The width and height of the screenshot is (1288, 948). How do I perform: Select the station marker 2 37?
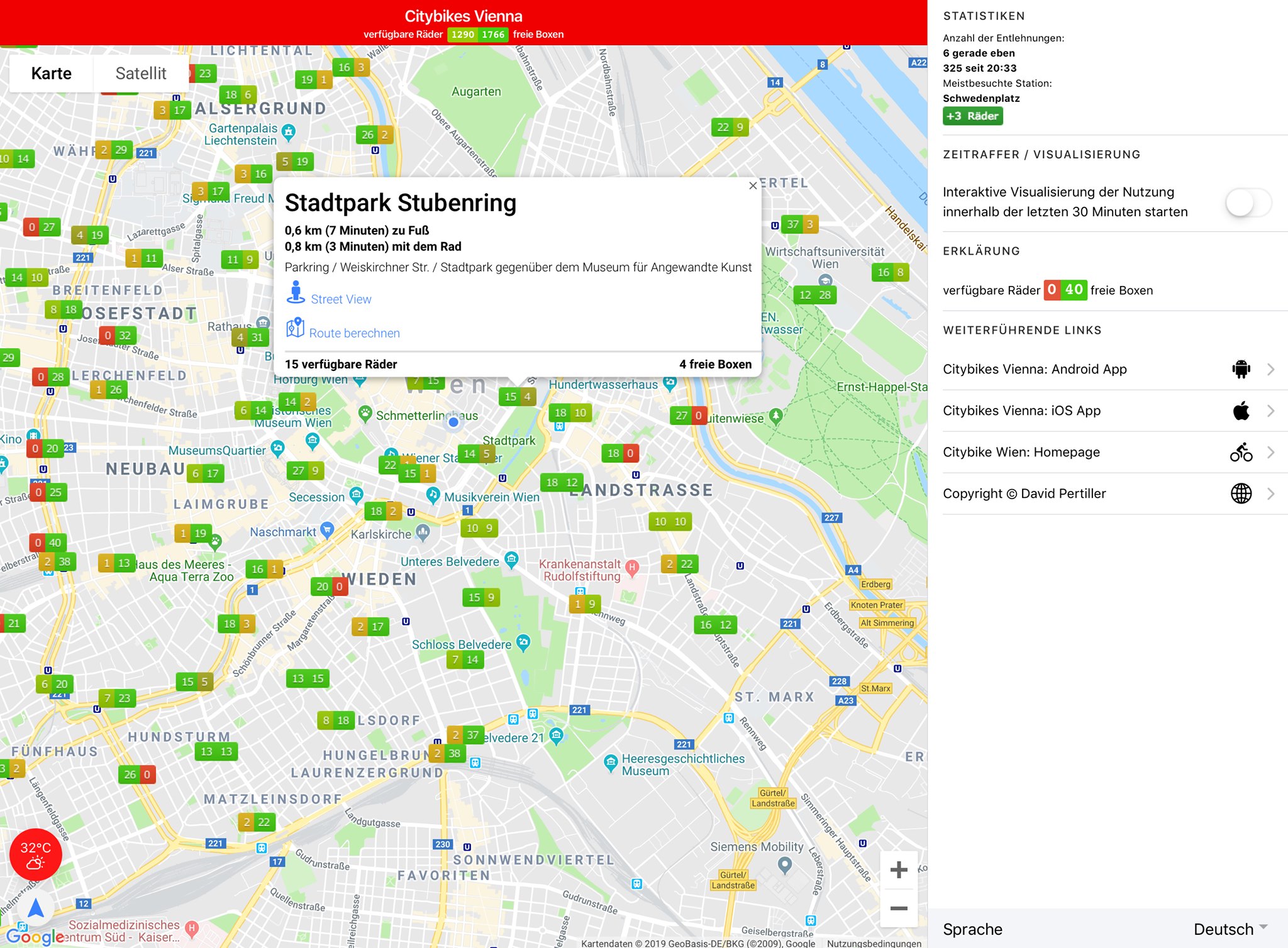(x=465, y=735)
